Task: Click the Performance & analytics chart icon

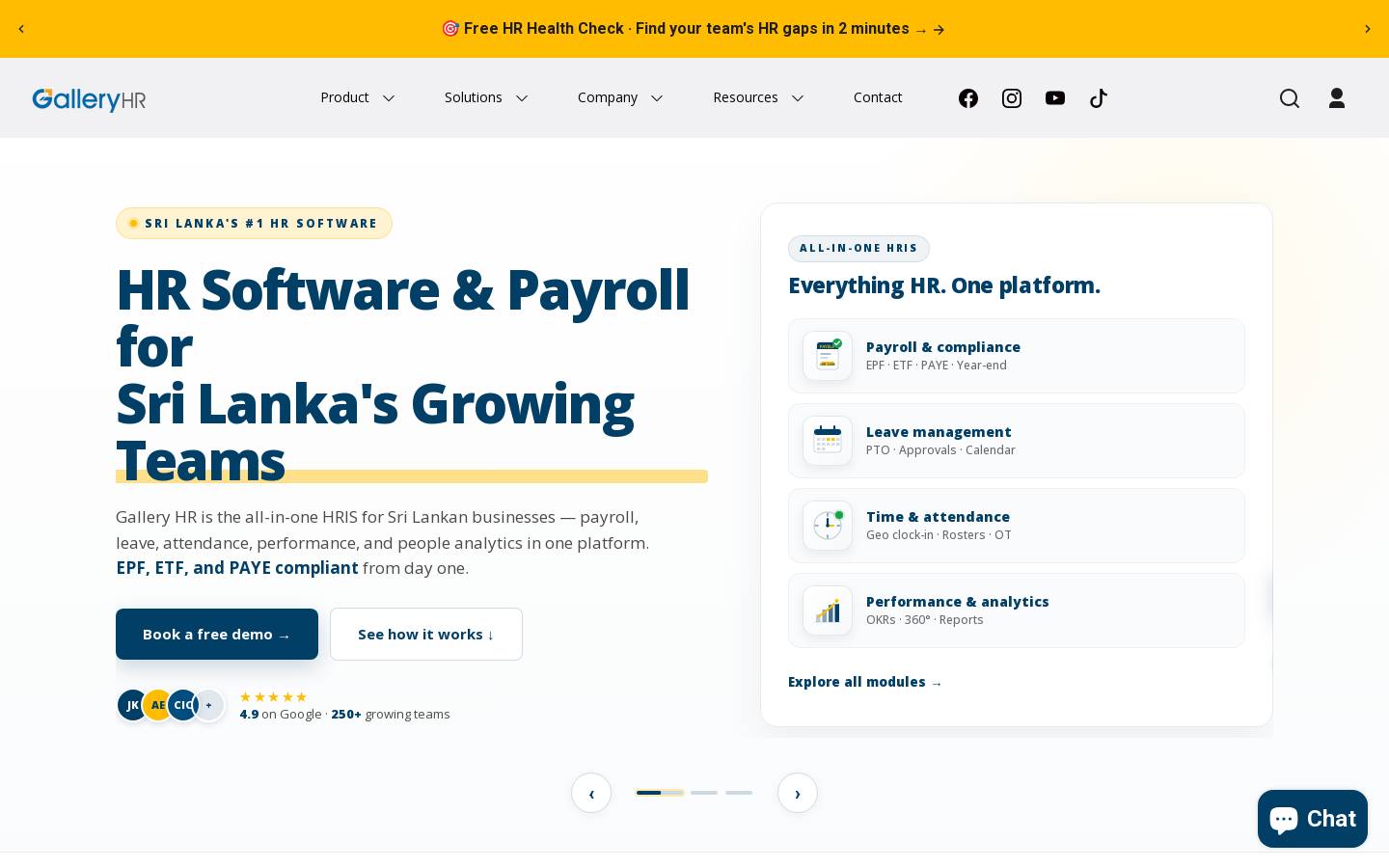Action: pos(828,610)
